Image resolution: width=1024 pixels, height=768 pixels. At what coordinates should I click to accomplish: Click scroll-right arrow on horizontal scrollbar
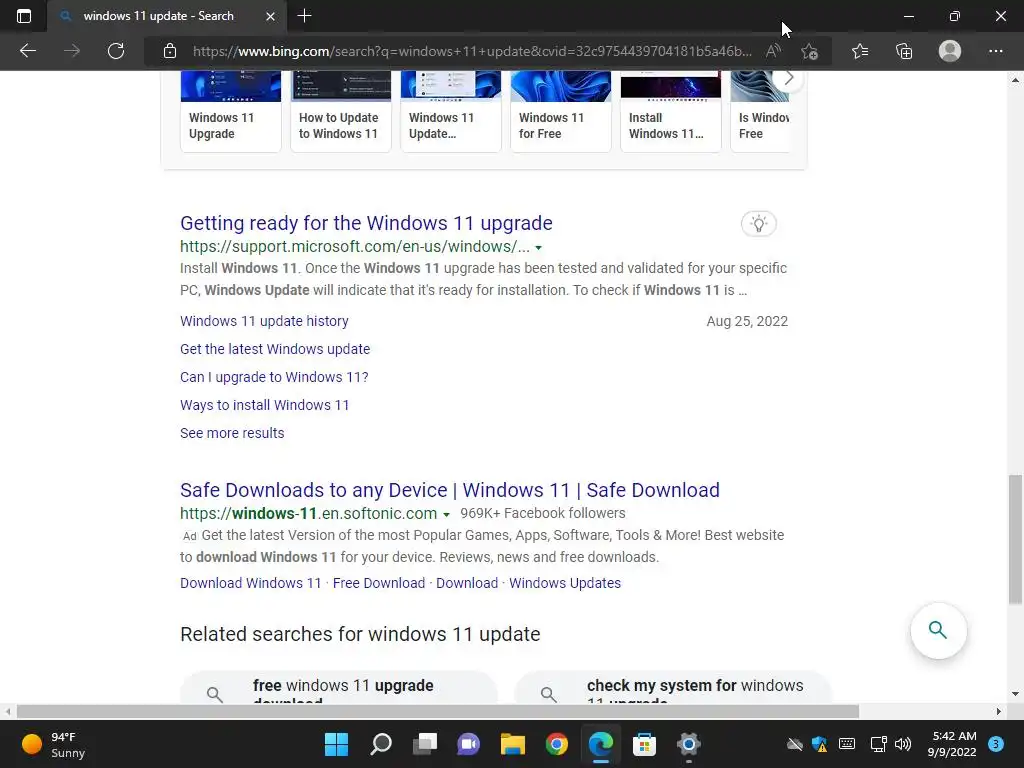999,711
